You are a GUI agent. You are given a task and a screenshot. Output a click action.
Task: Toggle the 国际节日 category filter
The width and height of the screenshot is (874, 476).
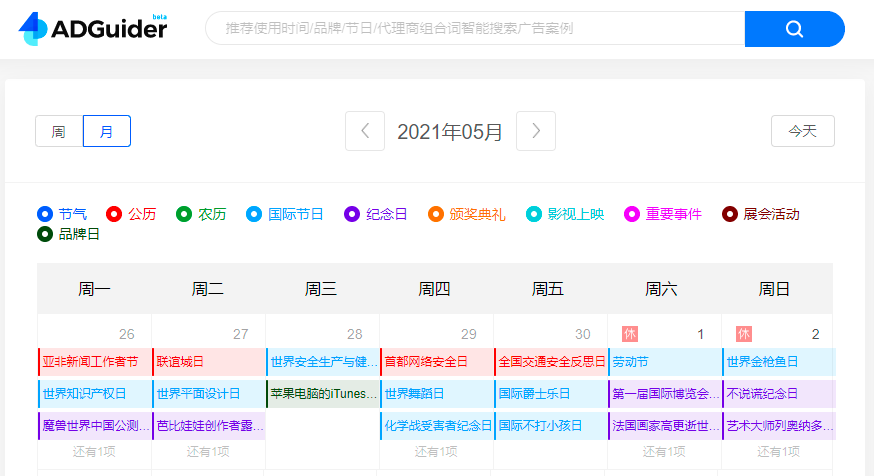pyautogui.click(x=285, y=214)
